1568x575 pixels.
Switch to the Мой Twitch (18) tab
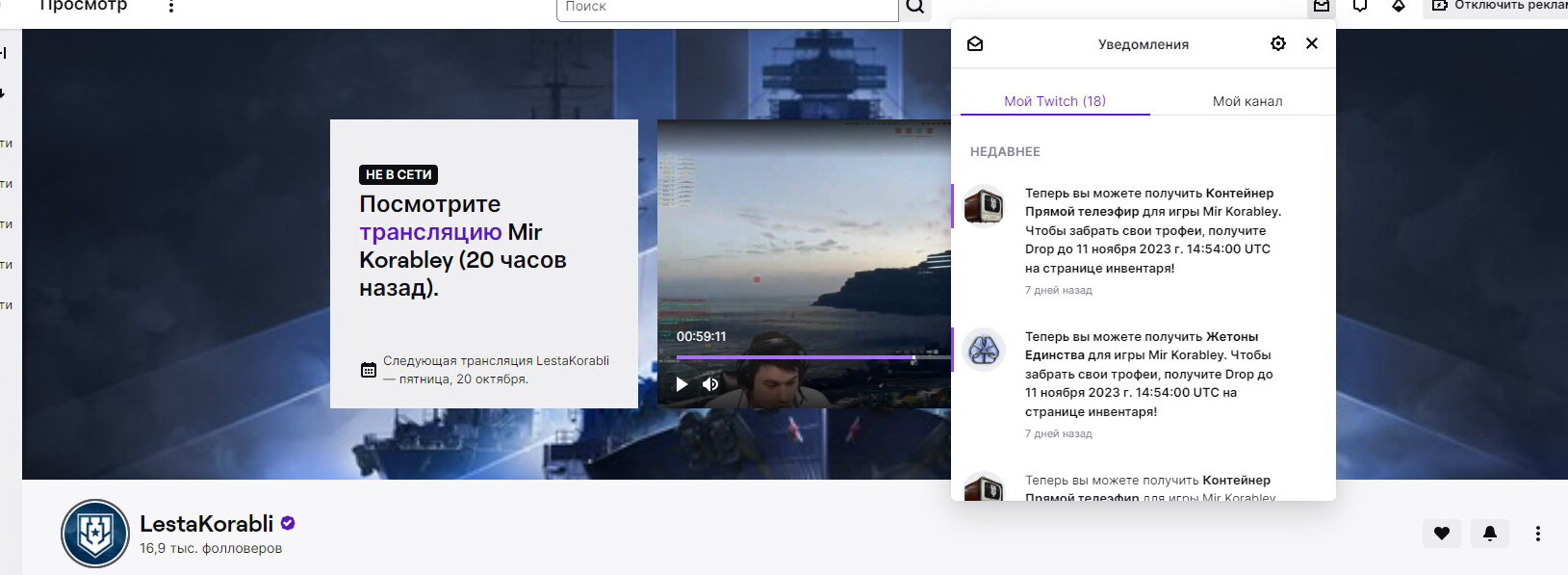1055,101
